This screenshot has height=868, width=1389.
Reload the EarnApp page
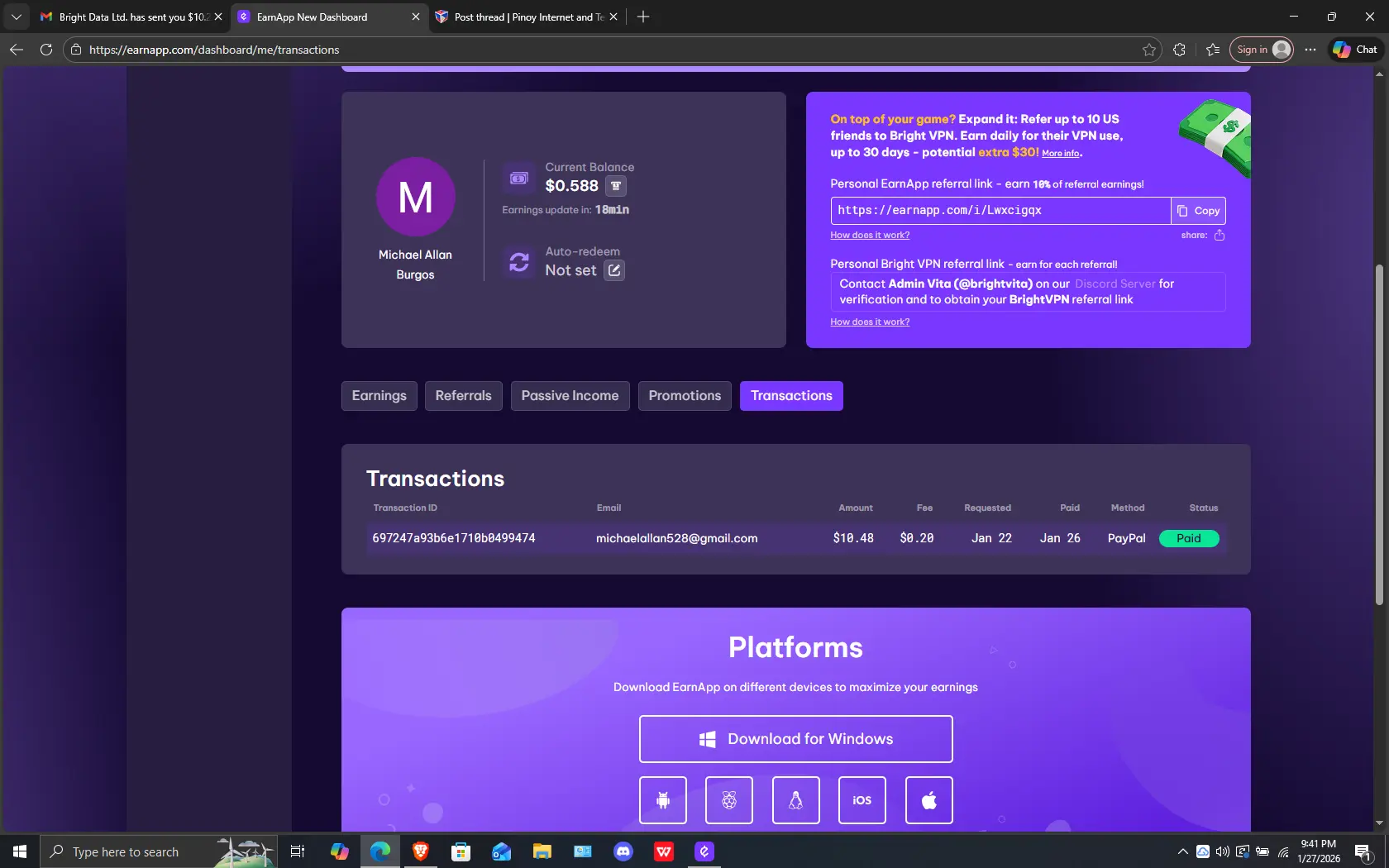click(46, 50)
